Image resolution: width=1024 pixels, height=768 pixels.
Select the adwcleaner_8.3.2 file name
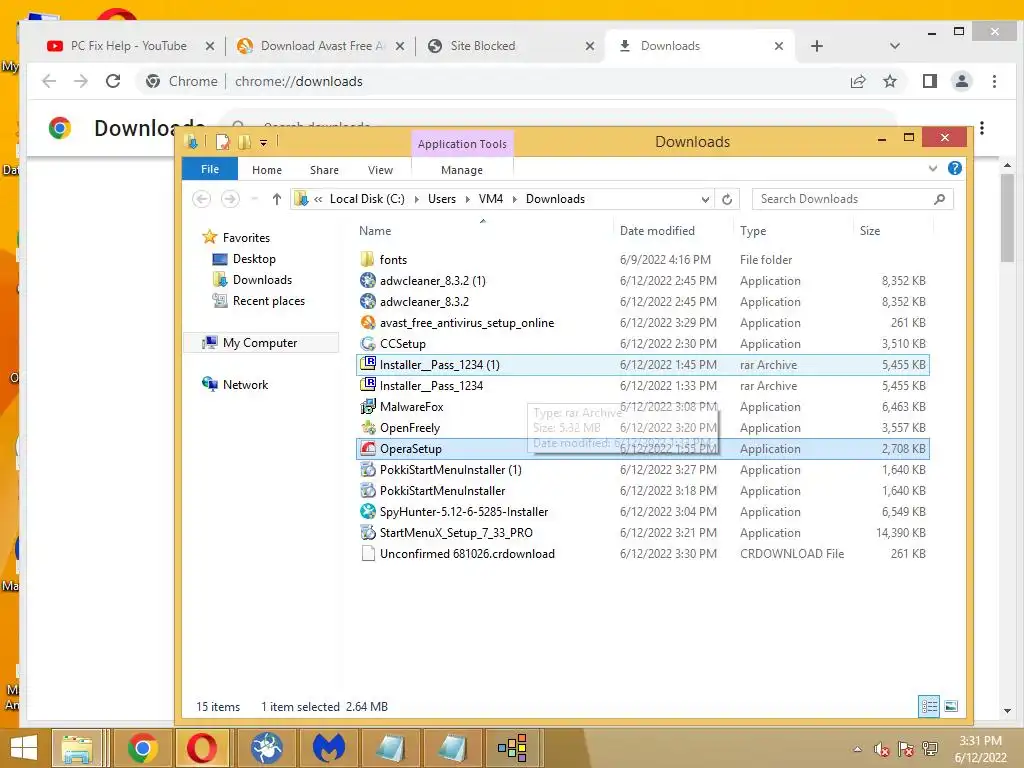[x=424, y=302]
